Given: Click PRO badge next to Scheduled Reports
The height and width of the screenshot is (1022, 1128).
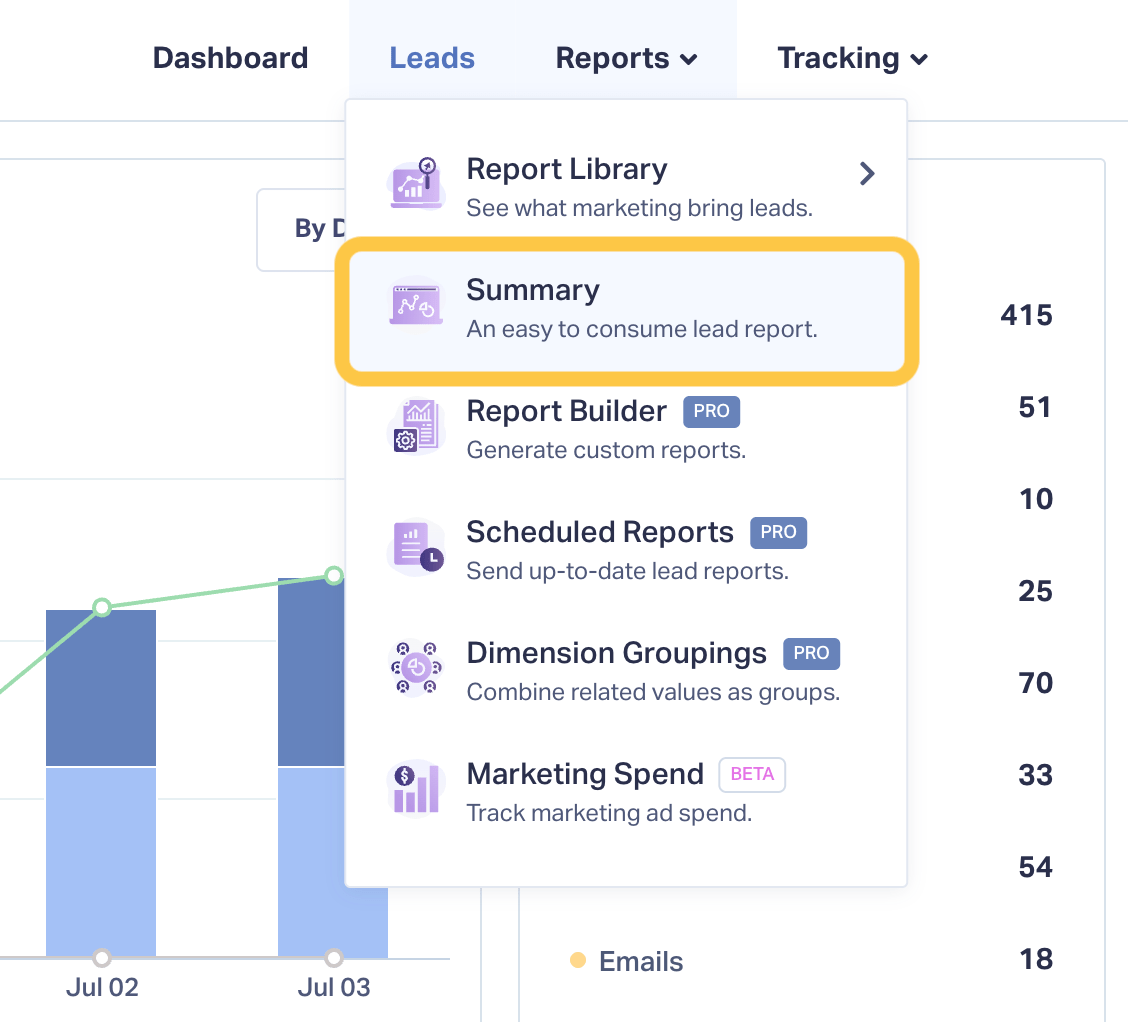Looking at the screenshot, I should click(x=778, y=532).
